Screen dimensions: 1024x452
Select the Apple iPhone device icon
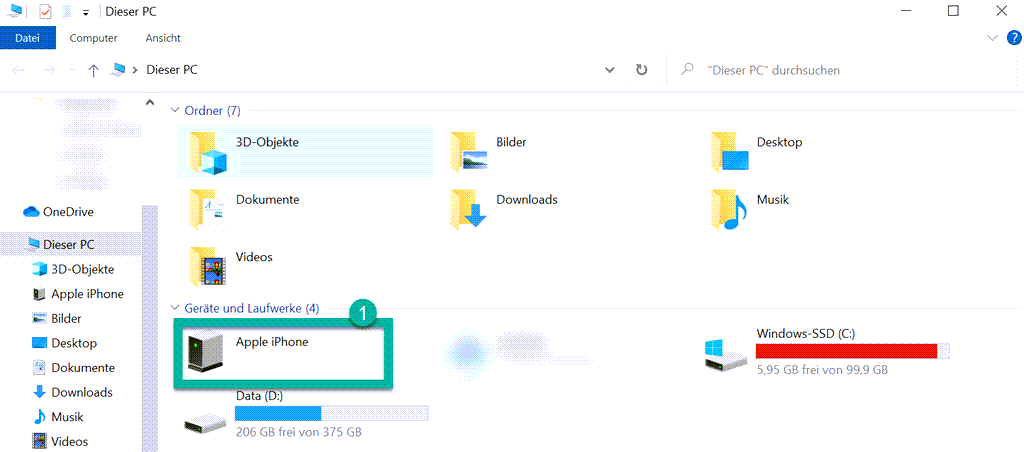tap(205, 353)
